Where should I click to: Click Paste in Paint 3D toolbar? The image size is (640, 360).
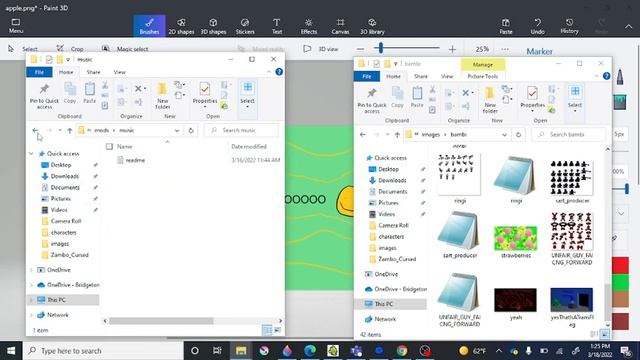(506, 26)
